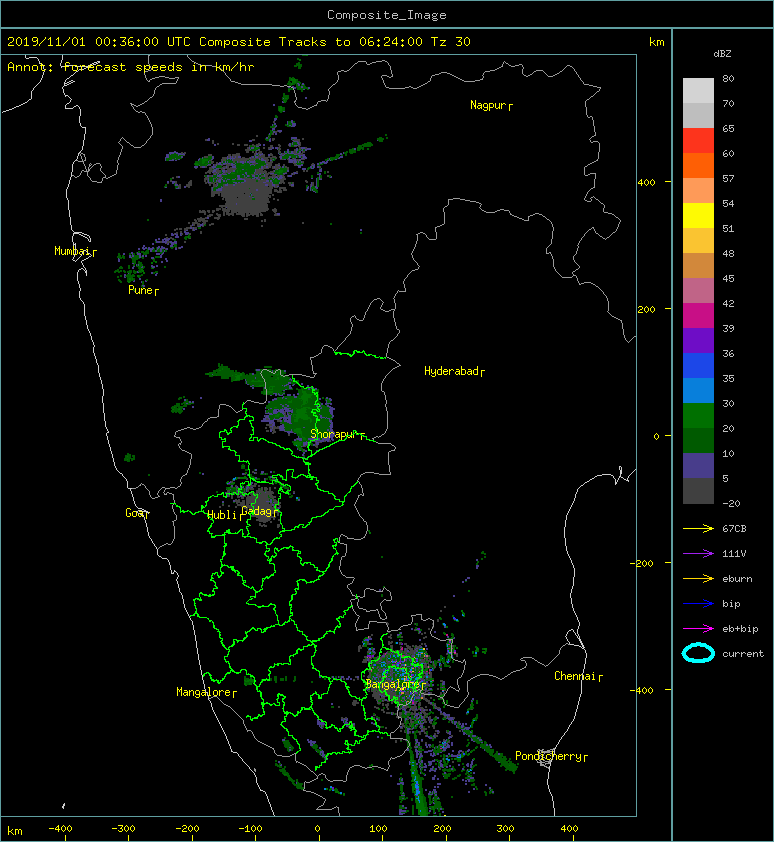774x842 pixels.
Task: Click the magenta 42 dBZ swatch
Action: (698, 315)
